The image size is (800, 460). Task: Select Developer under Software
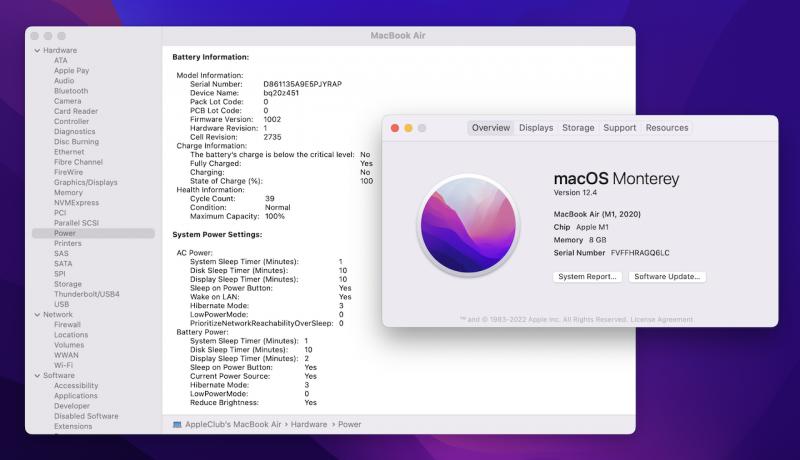(x=71, y=406)
